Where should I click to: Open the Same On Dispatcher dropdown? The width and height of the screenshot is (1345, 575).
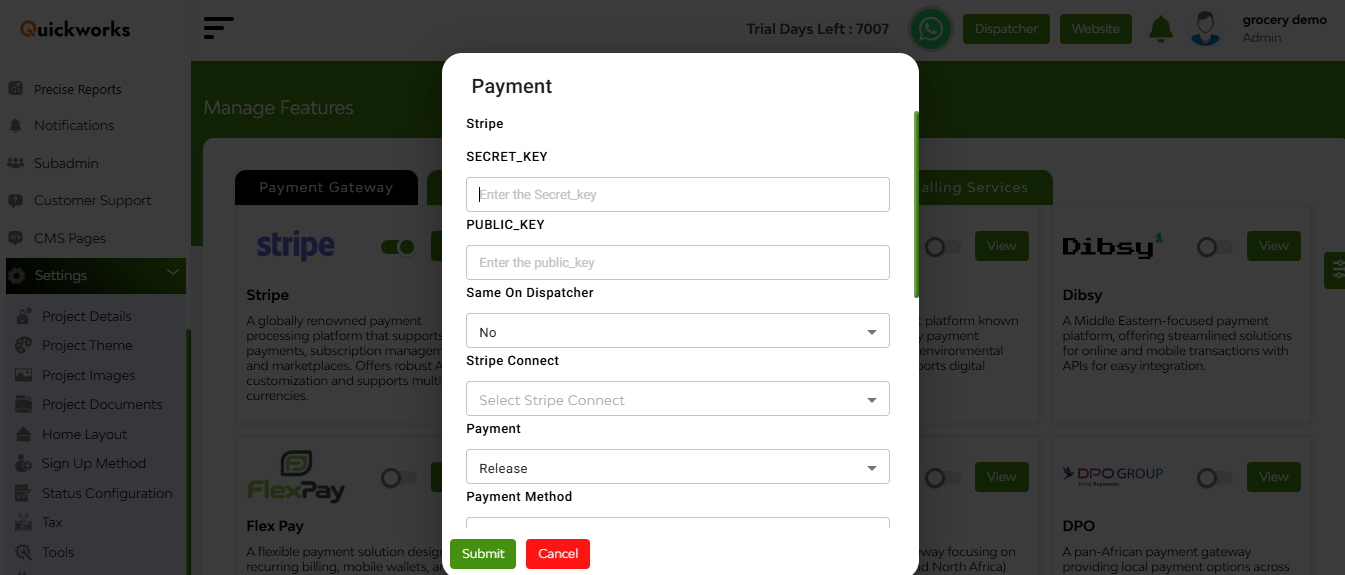click(x=678, y=331)
